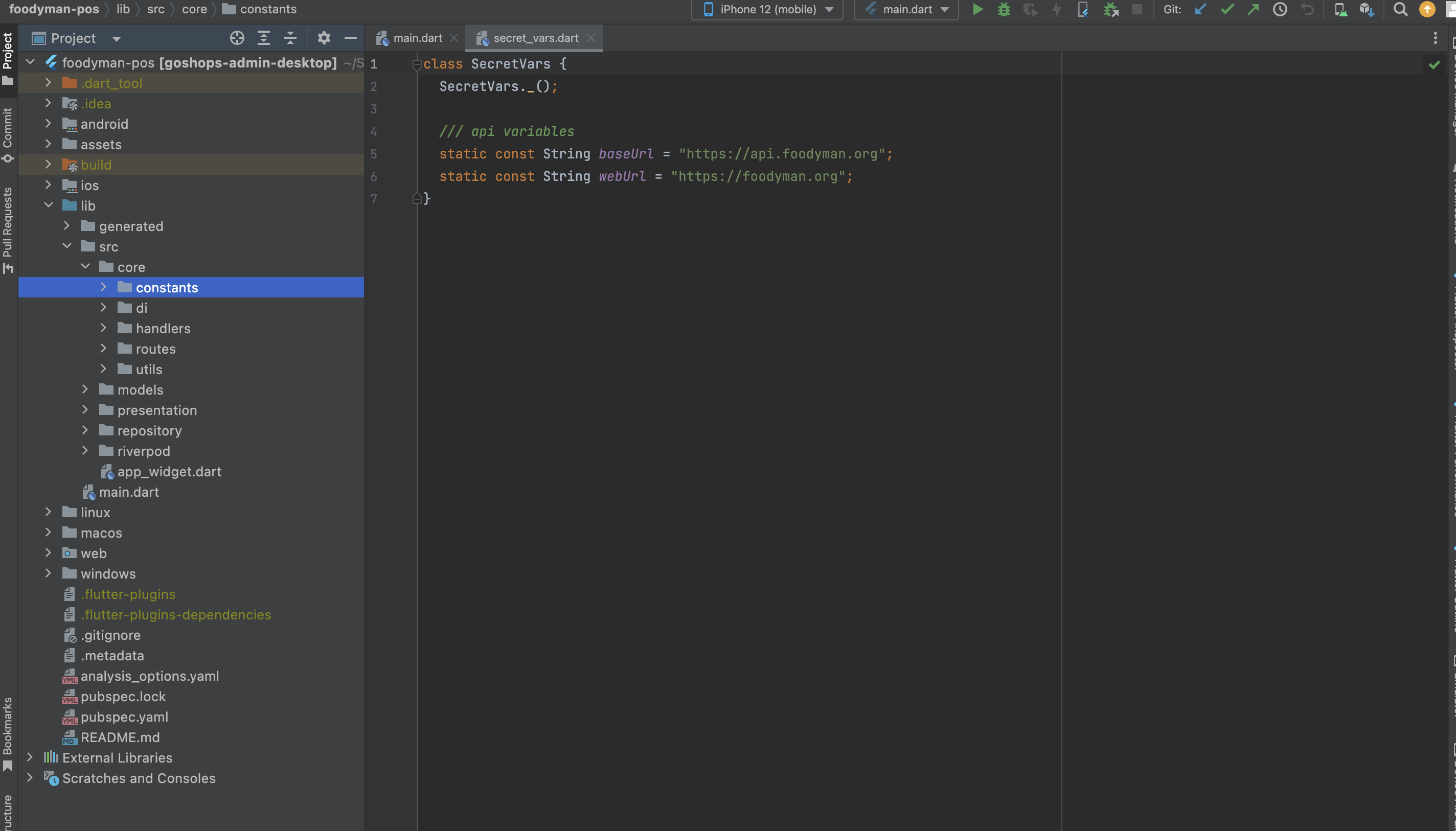Open the Device Manager icon

(1340, 9)
